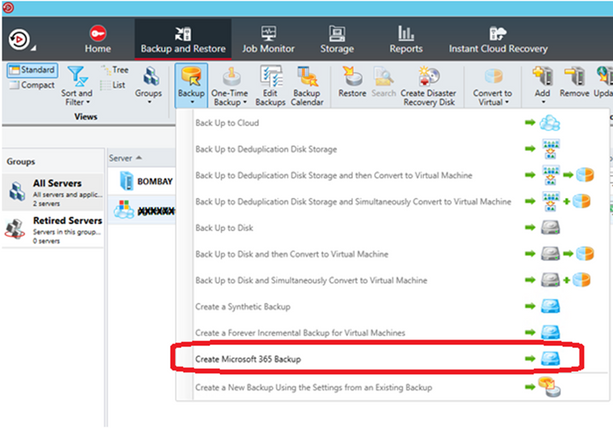Click the Backup ribbon button
This screenshot has width=613, height=428.
click(191, 85)
